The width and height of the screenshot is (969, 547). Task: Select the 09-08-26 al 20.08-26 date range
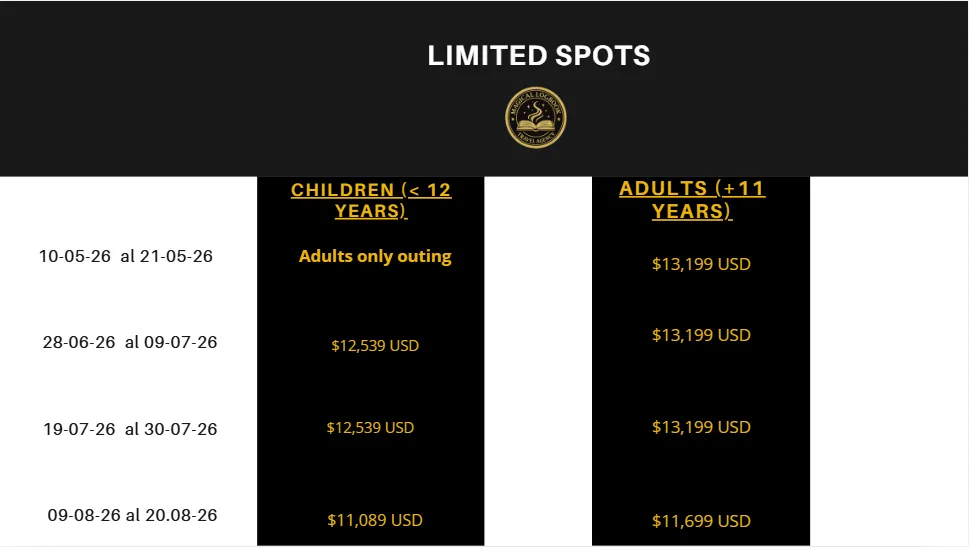(132, 516)
